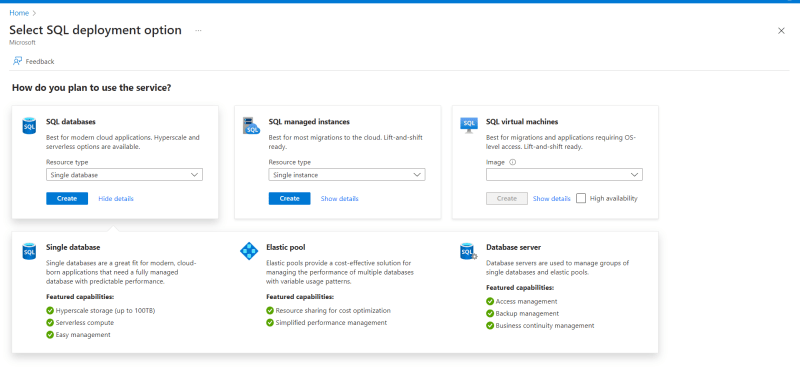Screen dimensions: 800x372
Task: Enable the High availability checkbox
Action: [x=581, y=199]
